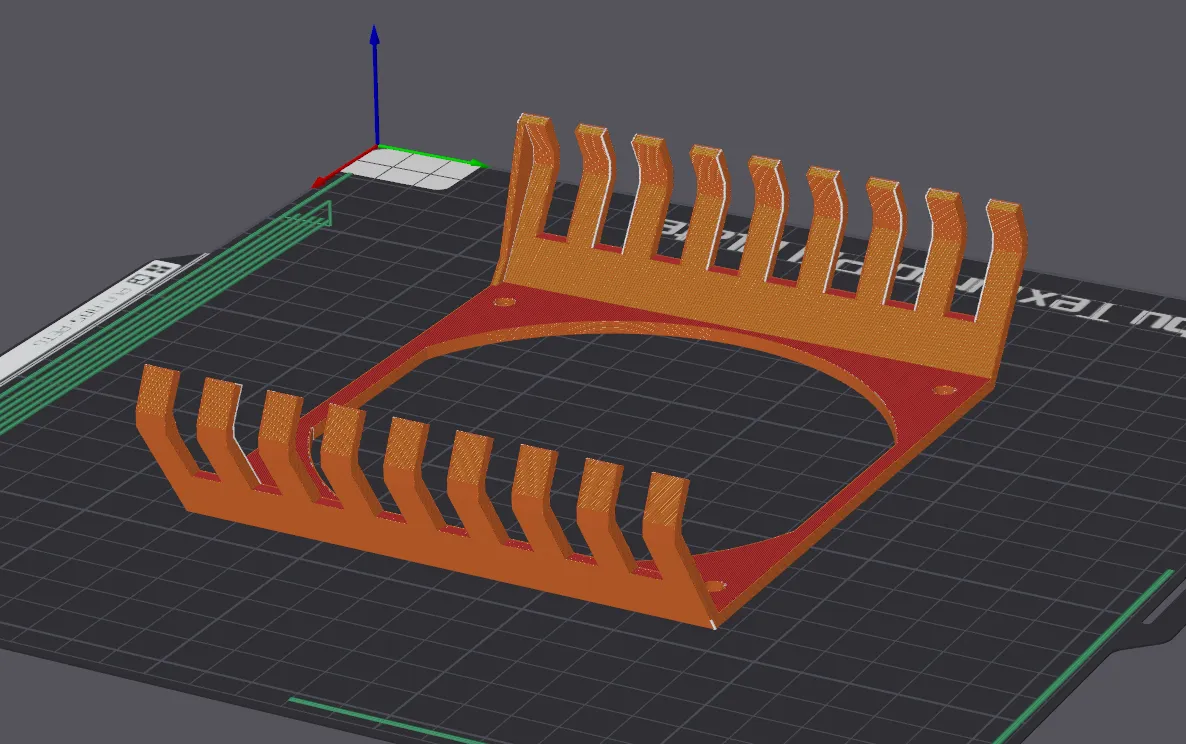Click the blue Z-axis arrow tip

[374, 34]
